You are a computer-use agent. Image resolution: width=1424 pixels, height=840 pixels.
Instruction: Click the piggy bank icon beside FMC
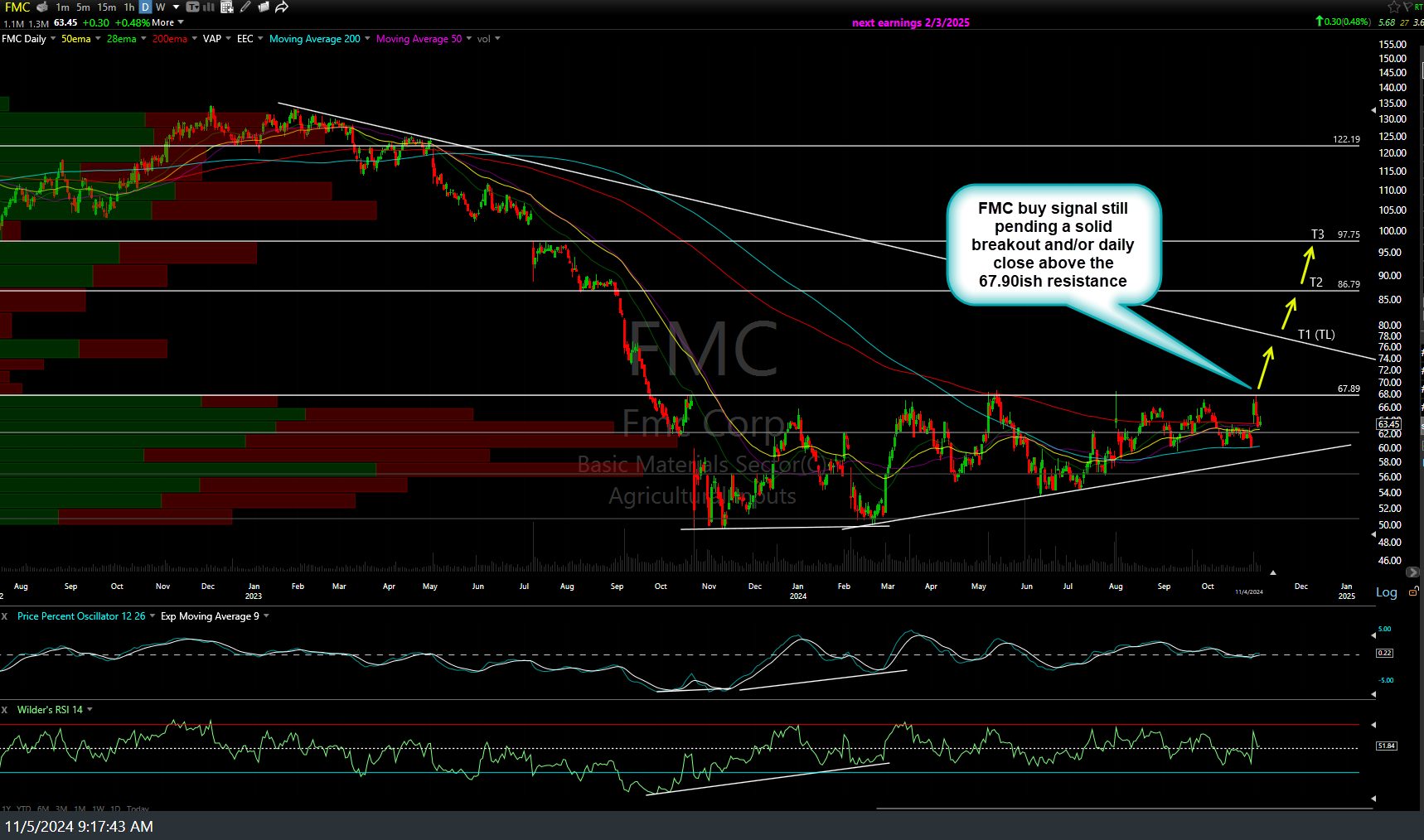coord(42,7)
